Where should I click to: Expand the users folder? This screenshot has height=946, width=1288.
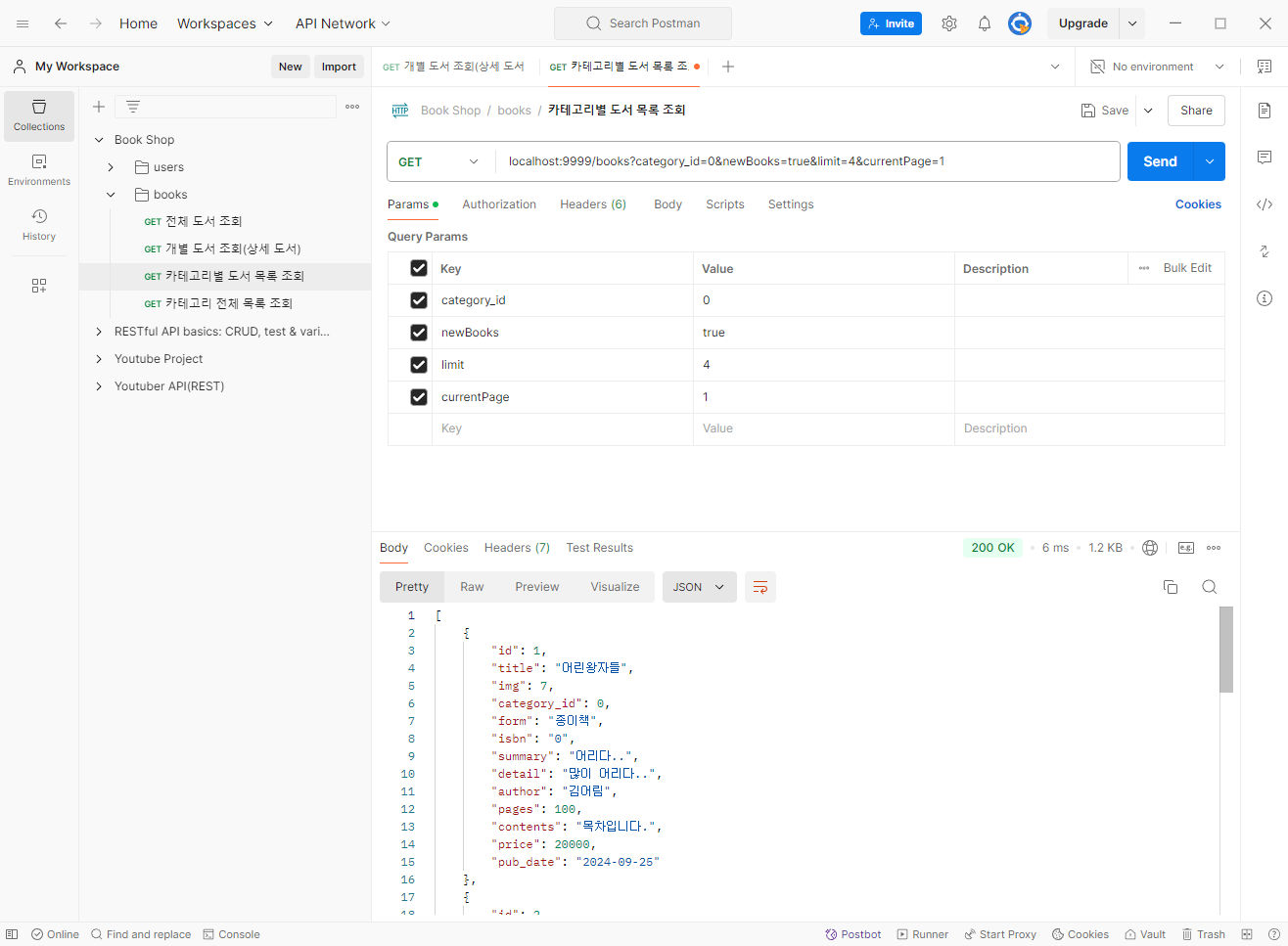[111, 167]
